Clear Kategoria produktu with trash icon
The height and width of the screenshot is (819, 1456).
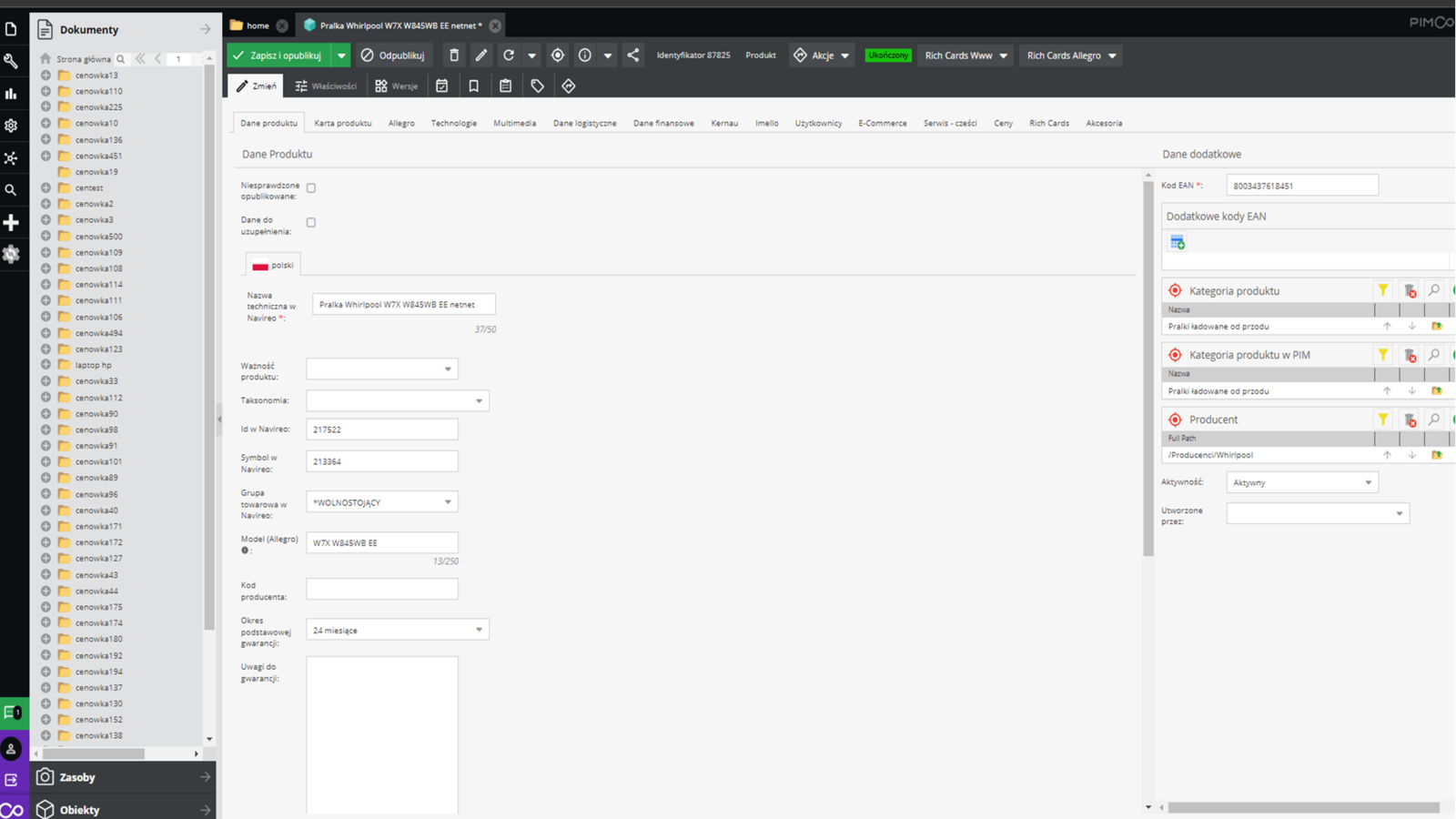[x=1410, y=290]
